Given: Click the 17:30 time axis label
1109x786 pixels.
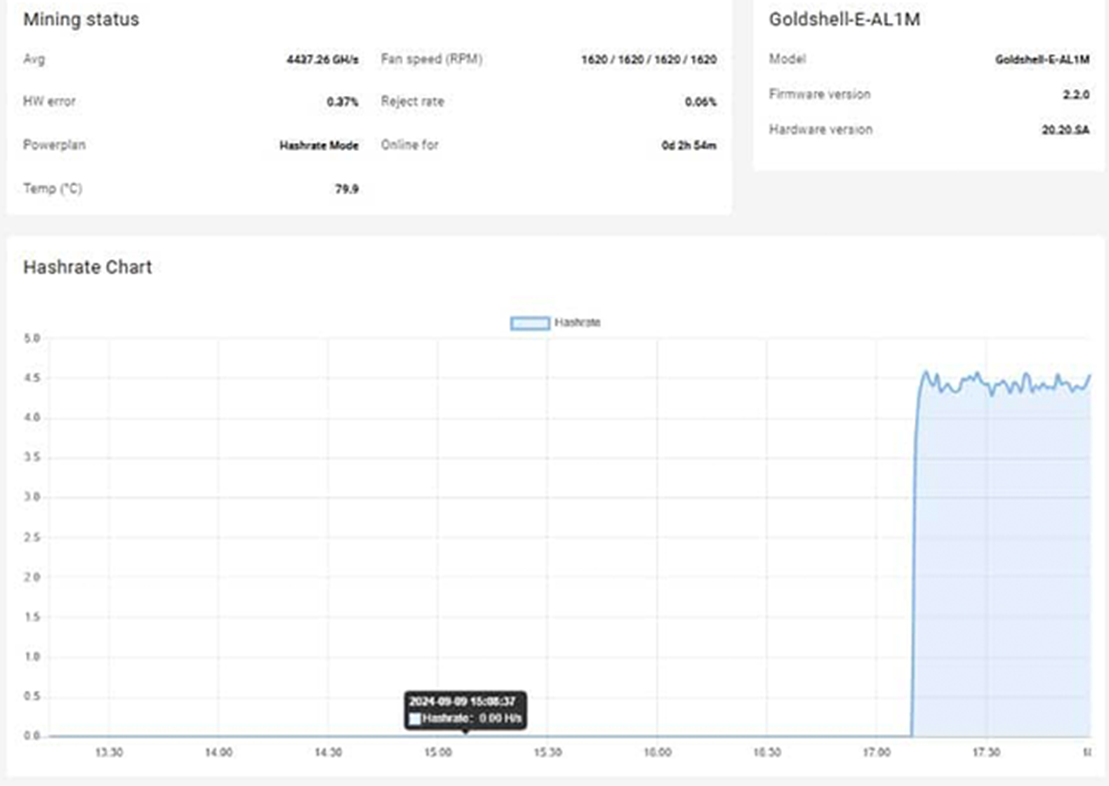Looking at the screenshot, I should [x=986, y=752].
